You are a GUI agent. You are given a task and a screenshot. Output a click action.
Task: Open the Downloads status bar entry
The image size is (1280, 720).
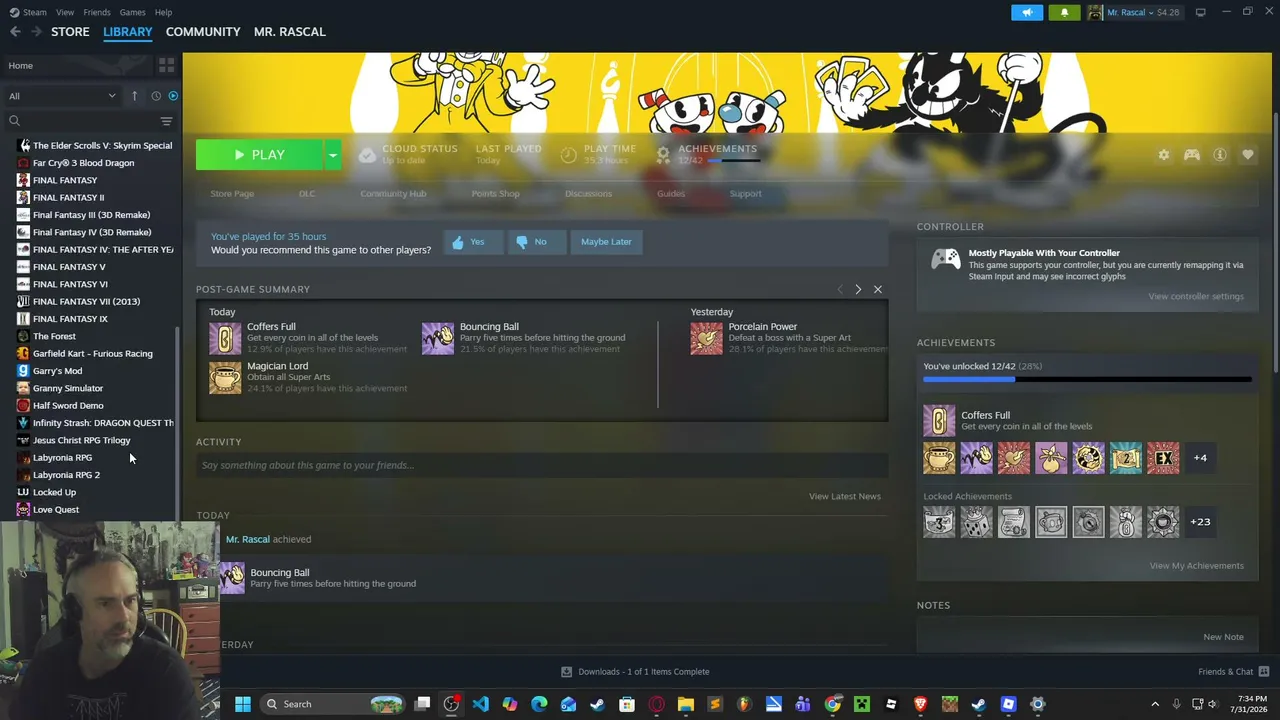[x=636, y=672]
